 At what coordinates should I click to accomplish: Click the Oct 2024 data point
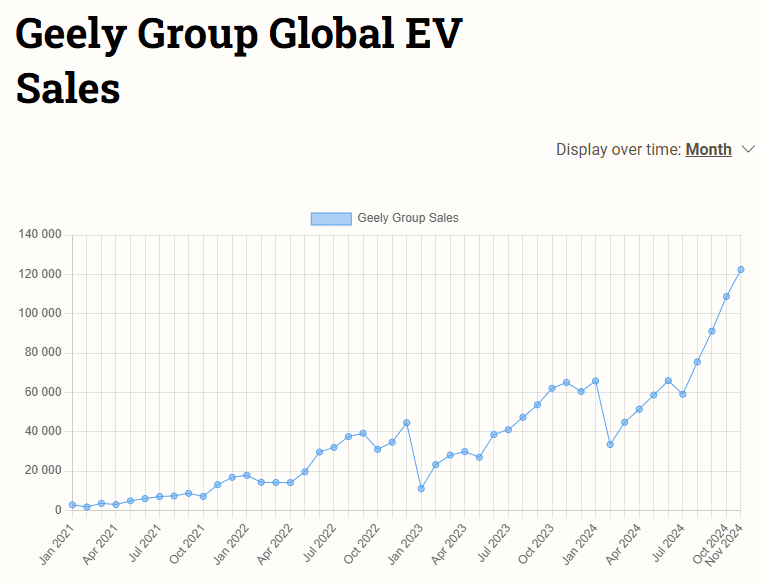(x=727, y=296)
